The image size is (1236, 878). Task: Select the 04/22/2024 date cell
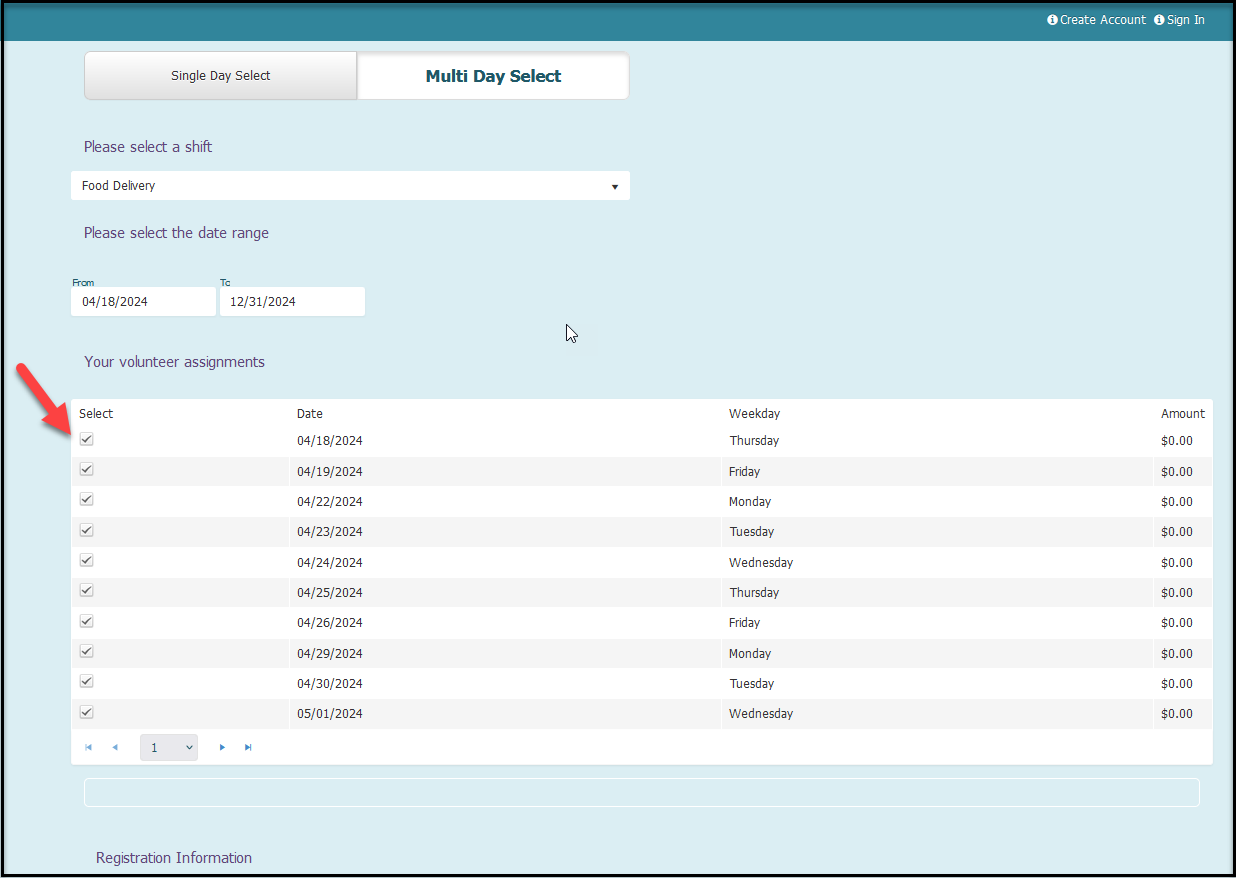pyautogui.click(x=330, y=502)
